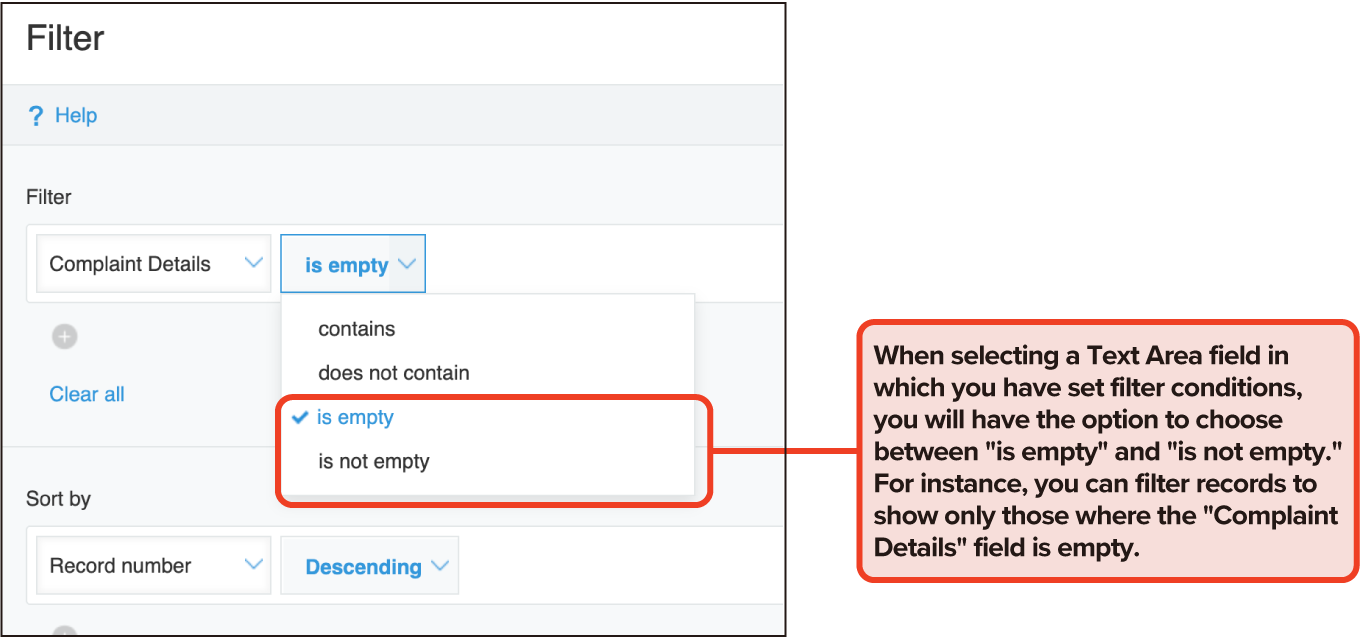Click the arrow beside Descending
1360x638 pixels.
click(x=440, y=567)
